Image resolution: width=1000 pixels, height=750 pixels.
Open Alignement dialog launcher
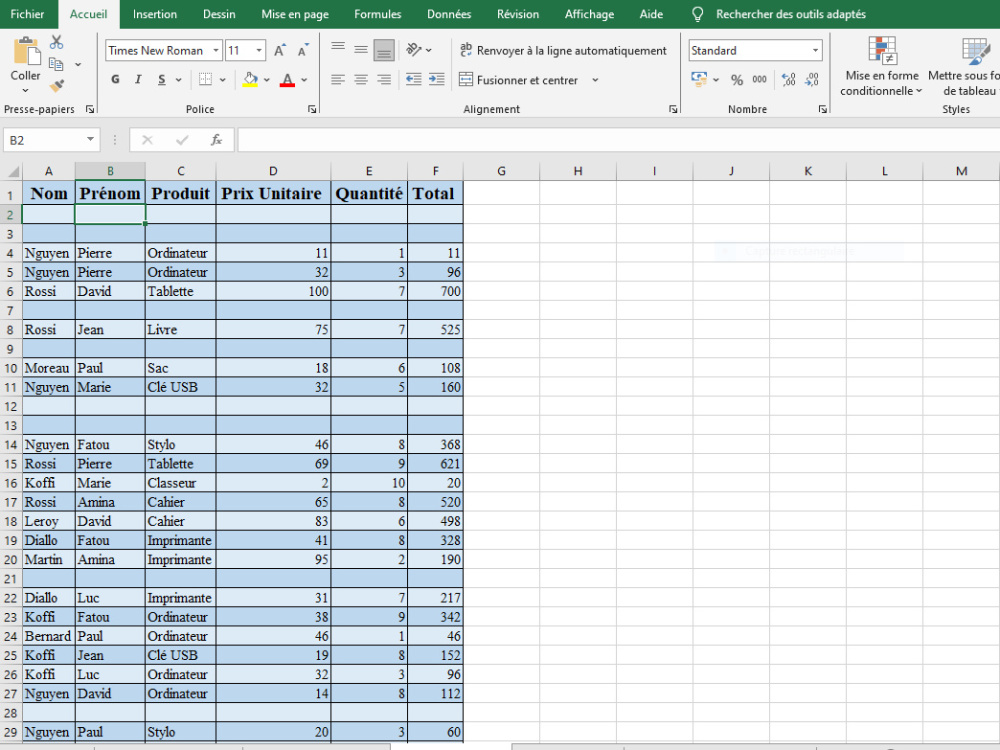point(673,110)
